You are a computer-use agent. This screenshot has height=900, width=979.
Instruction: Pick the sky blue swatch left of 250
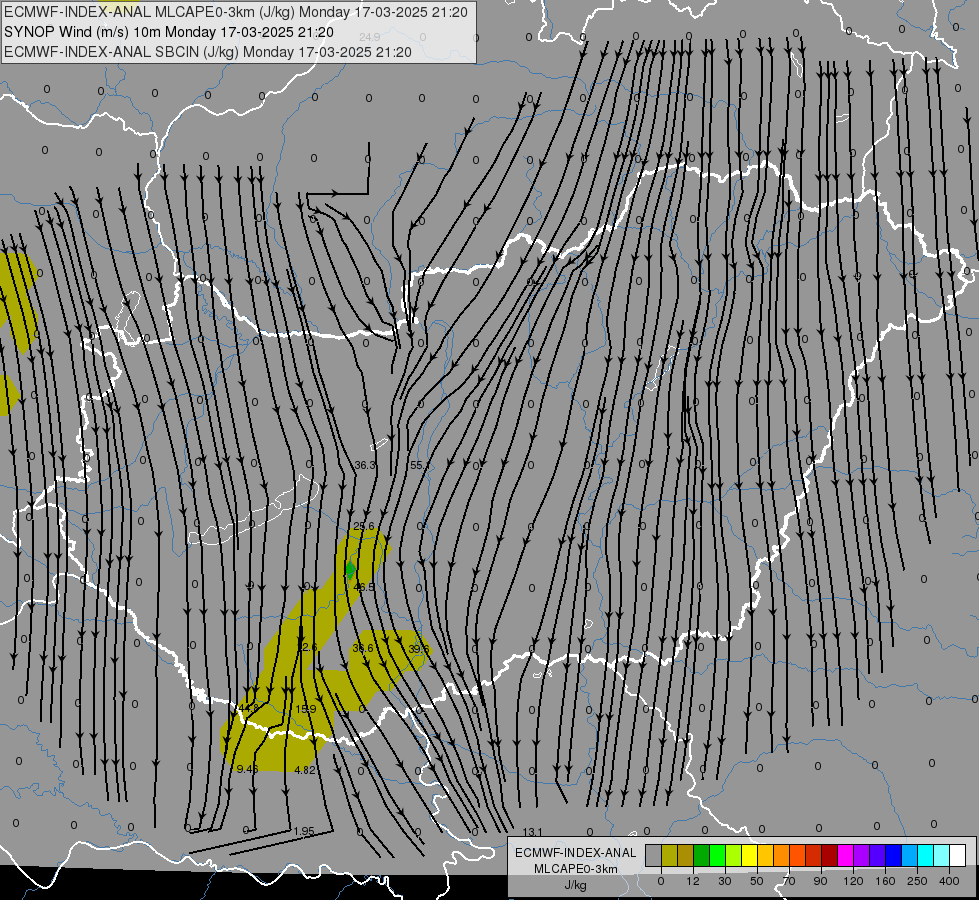point(910,856)
